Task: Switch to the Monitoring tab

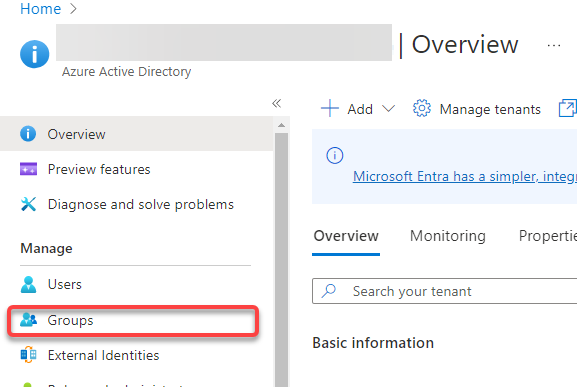Action: [x=447, y=236]
